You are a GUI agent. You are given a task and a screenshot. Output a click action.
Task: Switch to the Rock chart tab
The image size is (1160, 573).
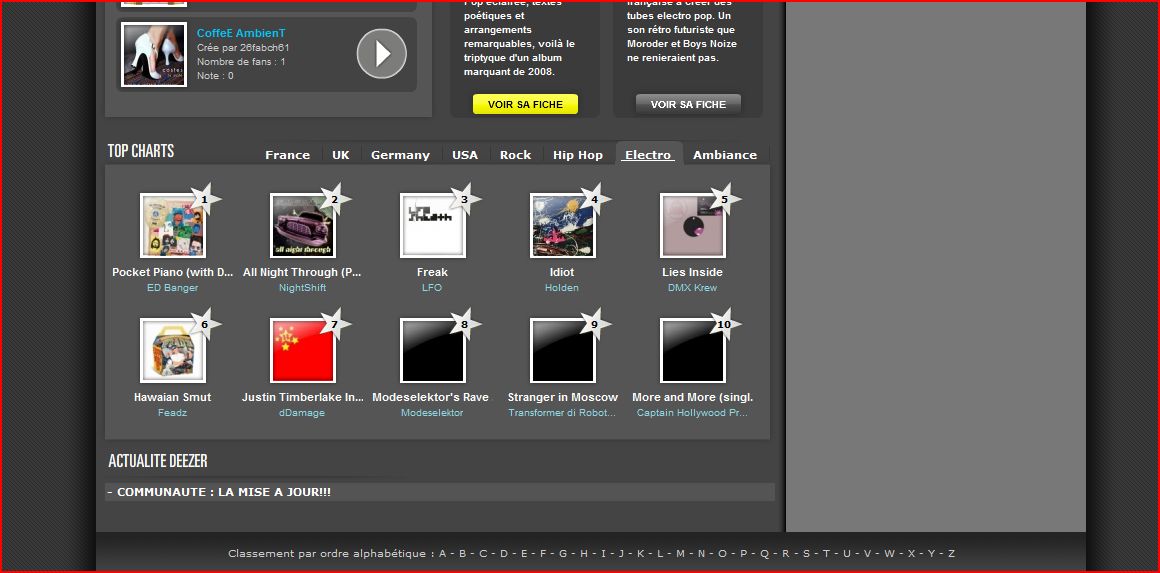point(516,155)
